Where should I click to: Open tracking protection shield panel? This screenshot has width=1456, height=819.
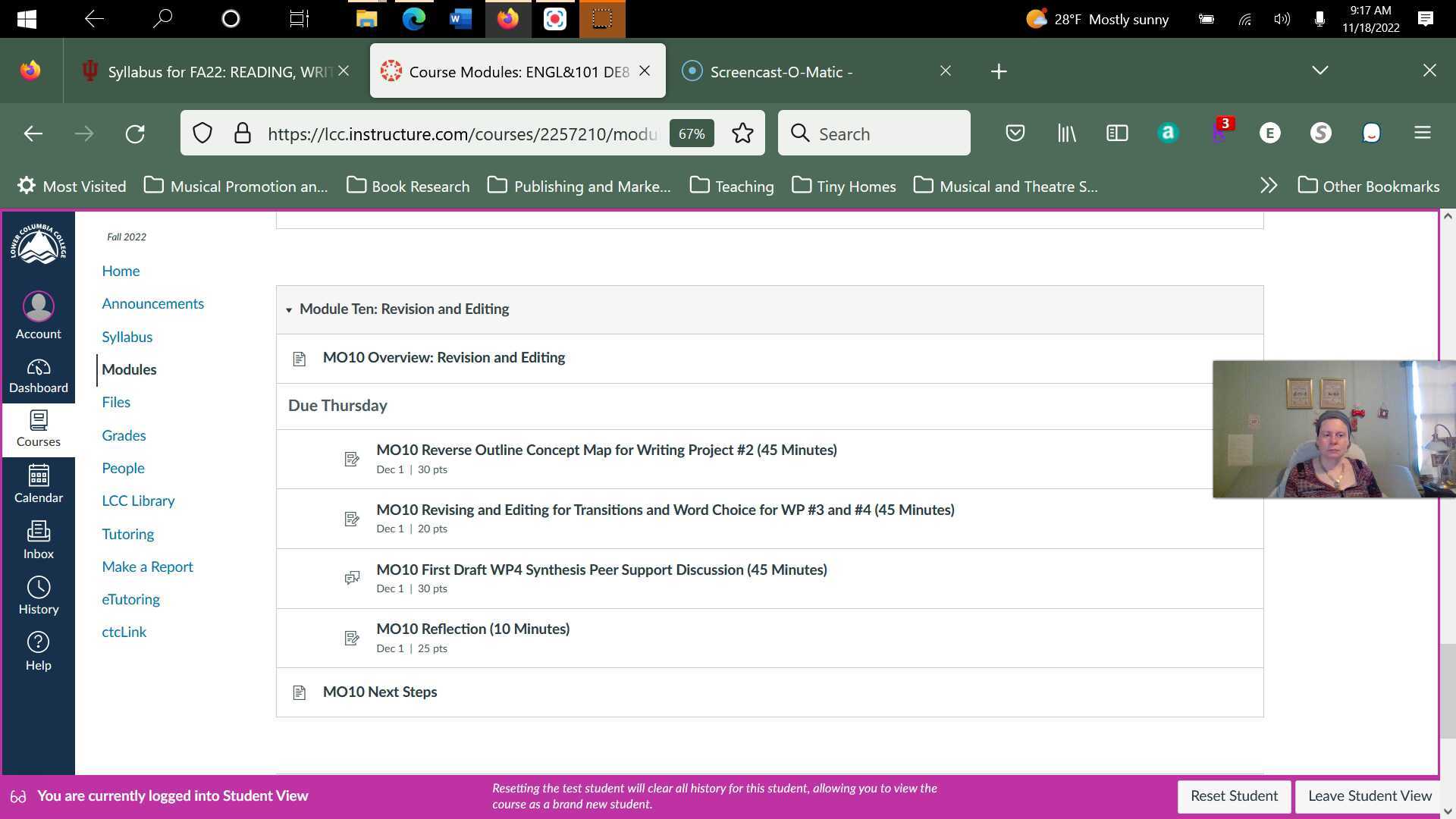202,133
